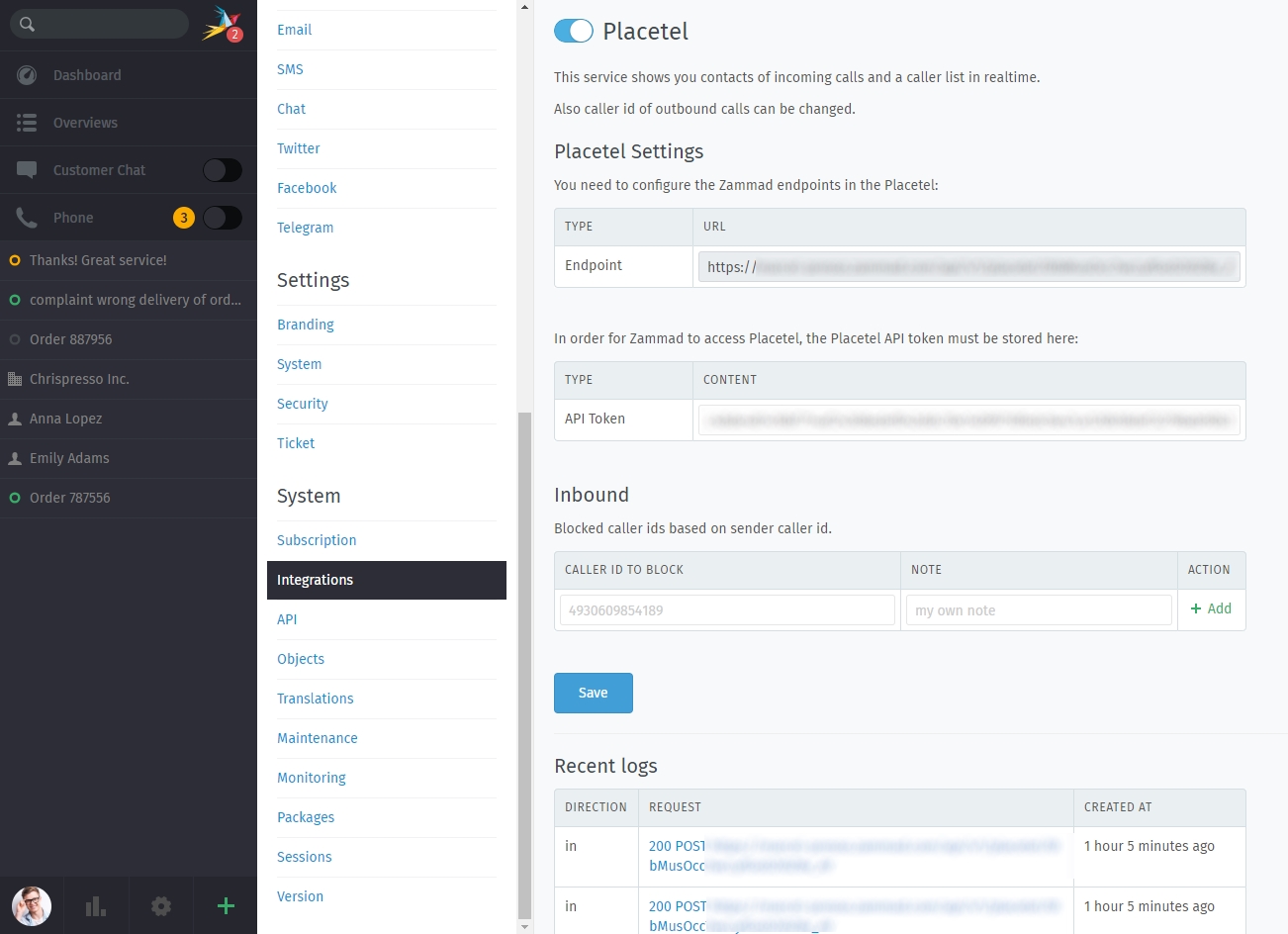Select the Integrations menu item
The height and width of the screenshot is (934, 1288).
(387, 580)
